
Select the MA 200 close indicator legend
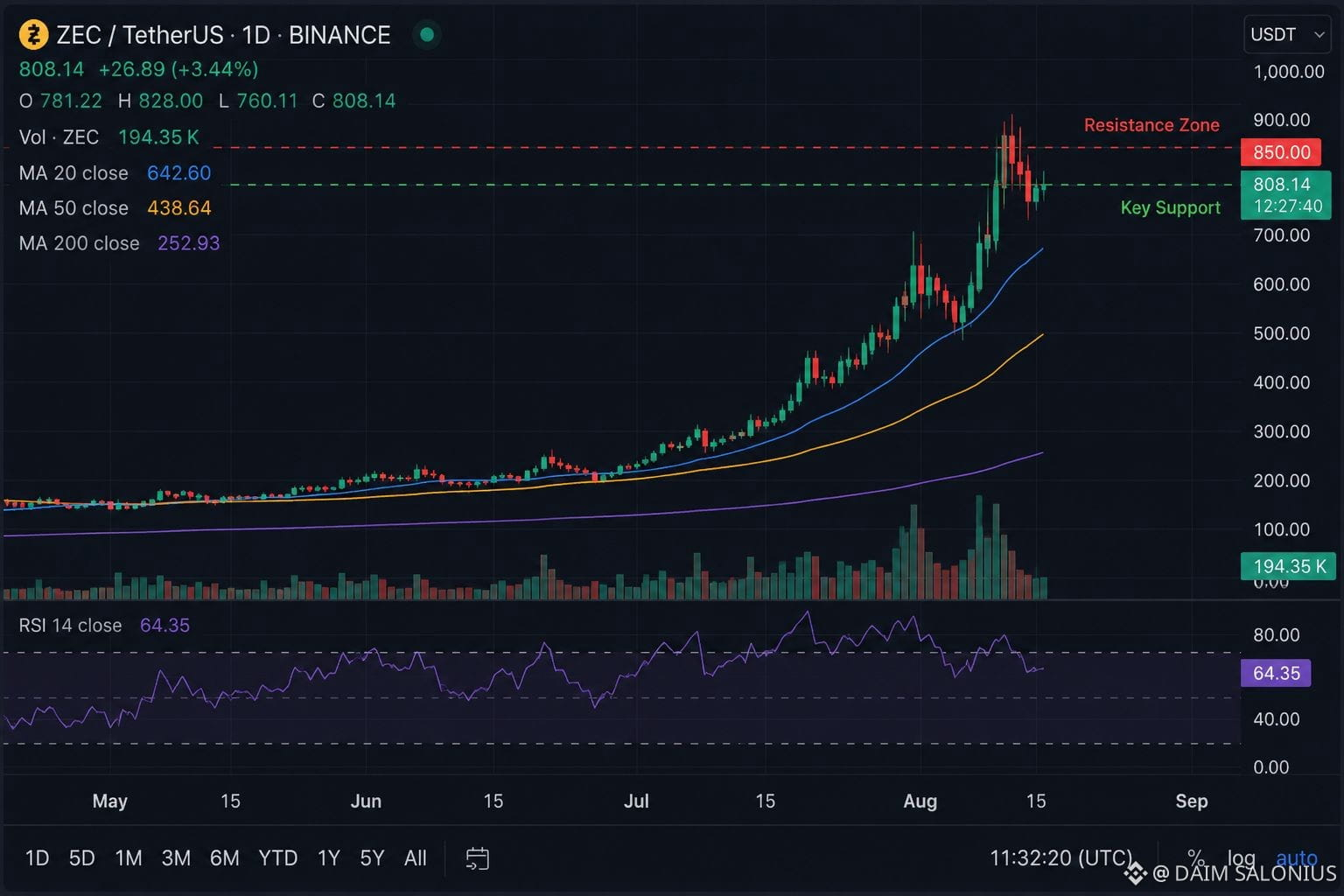click(x=79, y=243)
